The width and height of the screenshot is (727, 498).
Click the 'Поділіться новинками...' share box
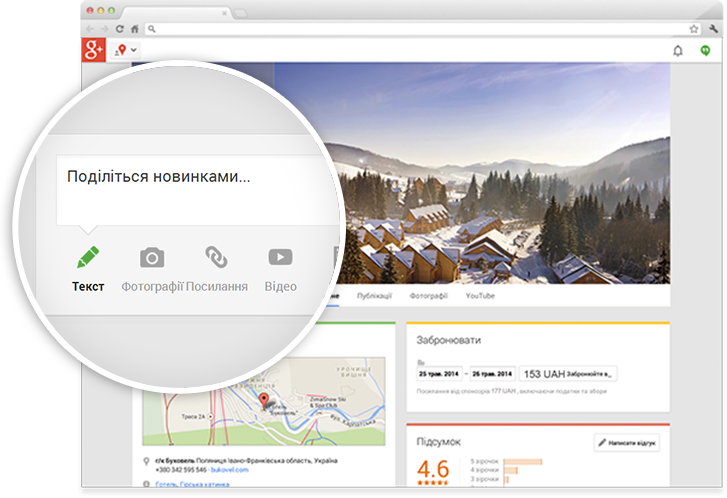click(x=197, y=190)
